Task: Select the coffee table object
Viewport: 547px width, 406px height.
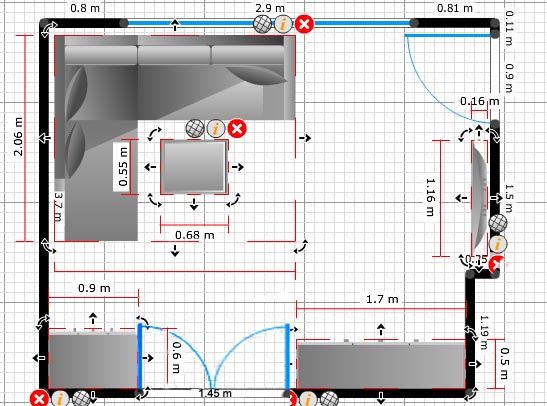Action: pos(194,167)
